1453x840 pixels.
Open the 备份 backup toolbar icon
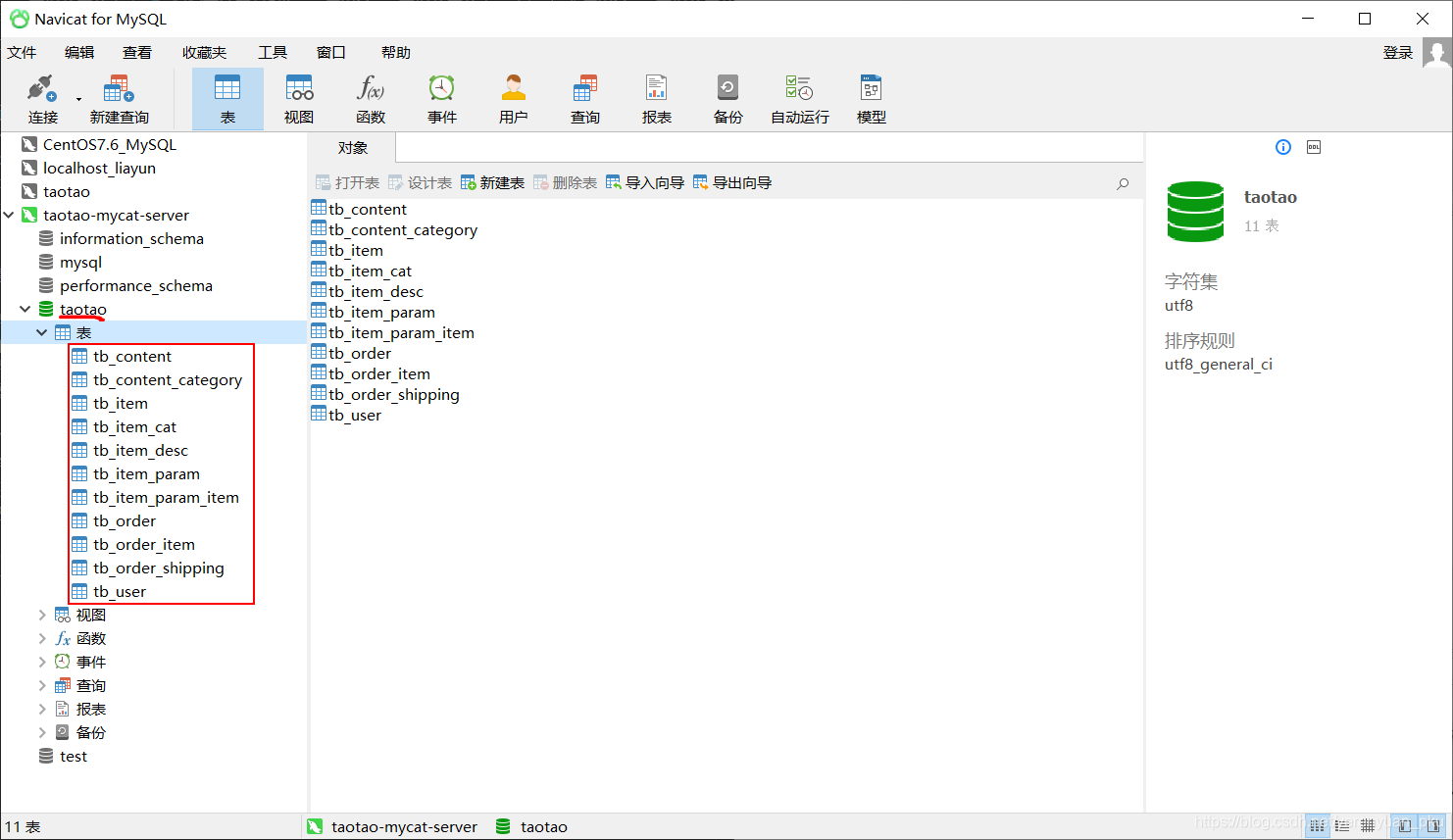728,99
